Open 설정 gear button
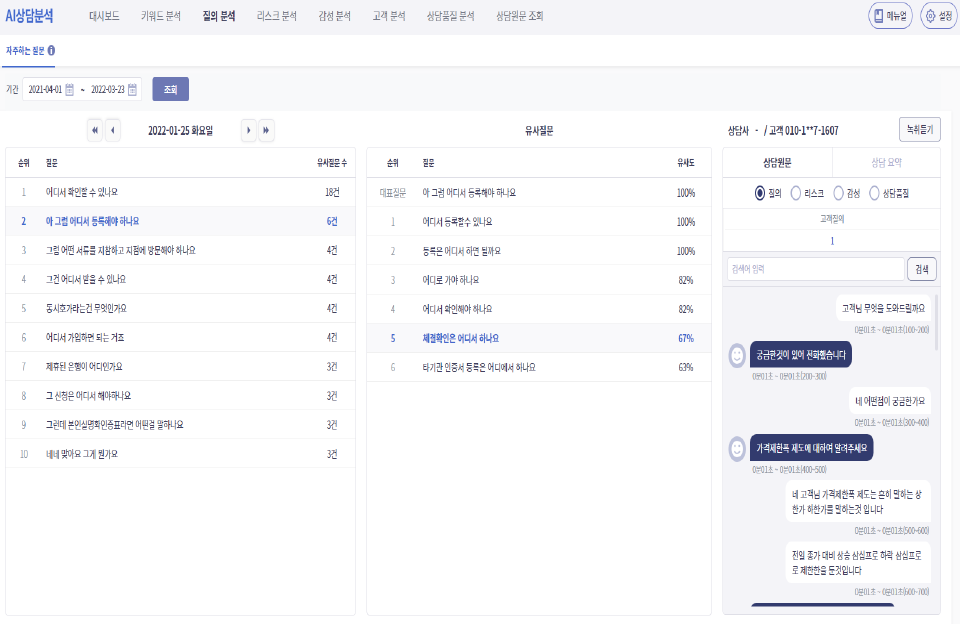 pyautogui.click(x=939, y=16)
